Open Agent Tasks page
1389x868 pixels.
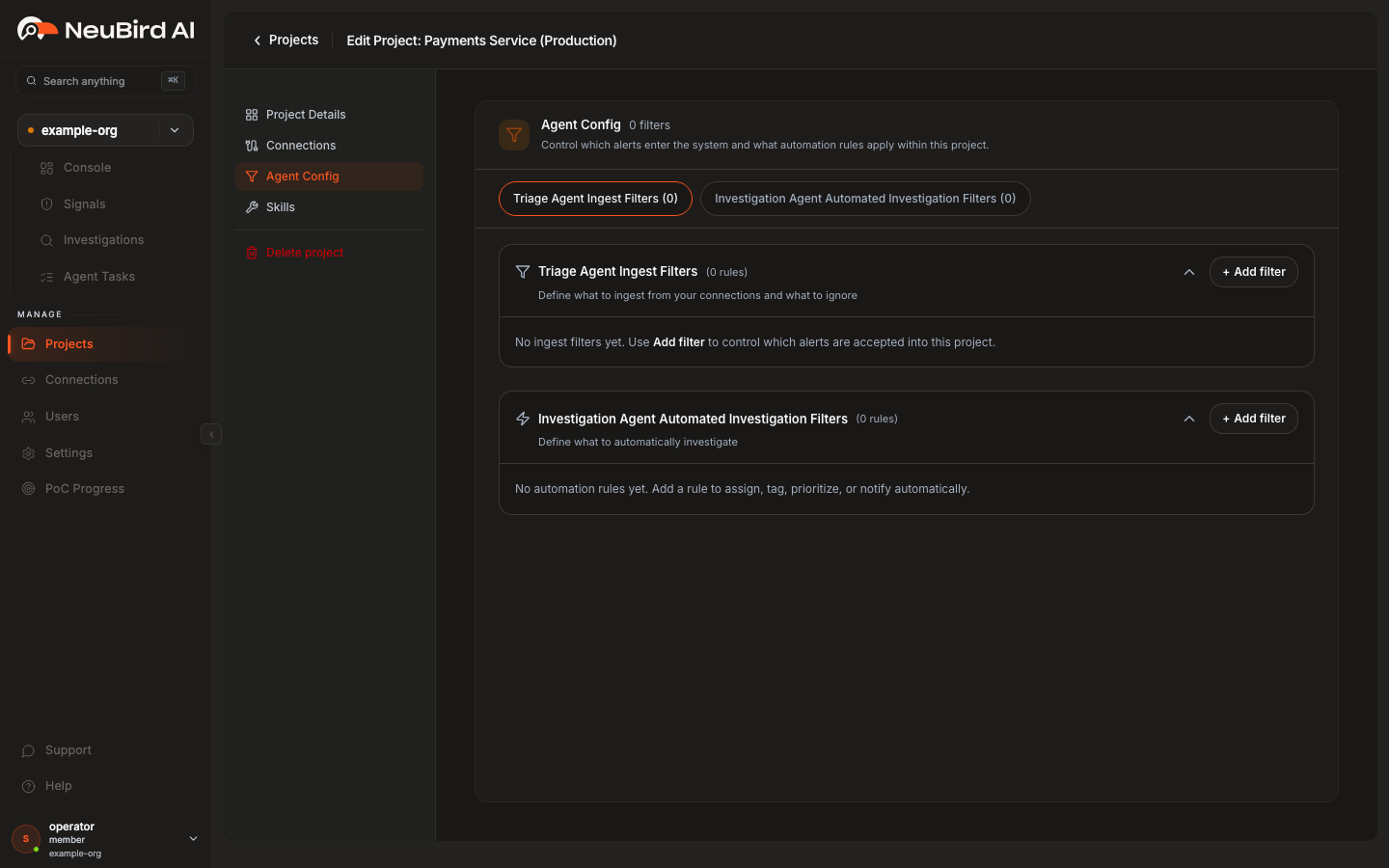pyautogui.click(x=99, y=277)
